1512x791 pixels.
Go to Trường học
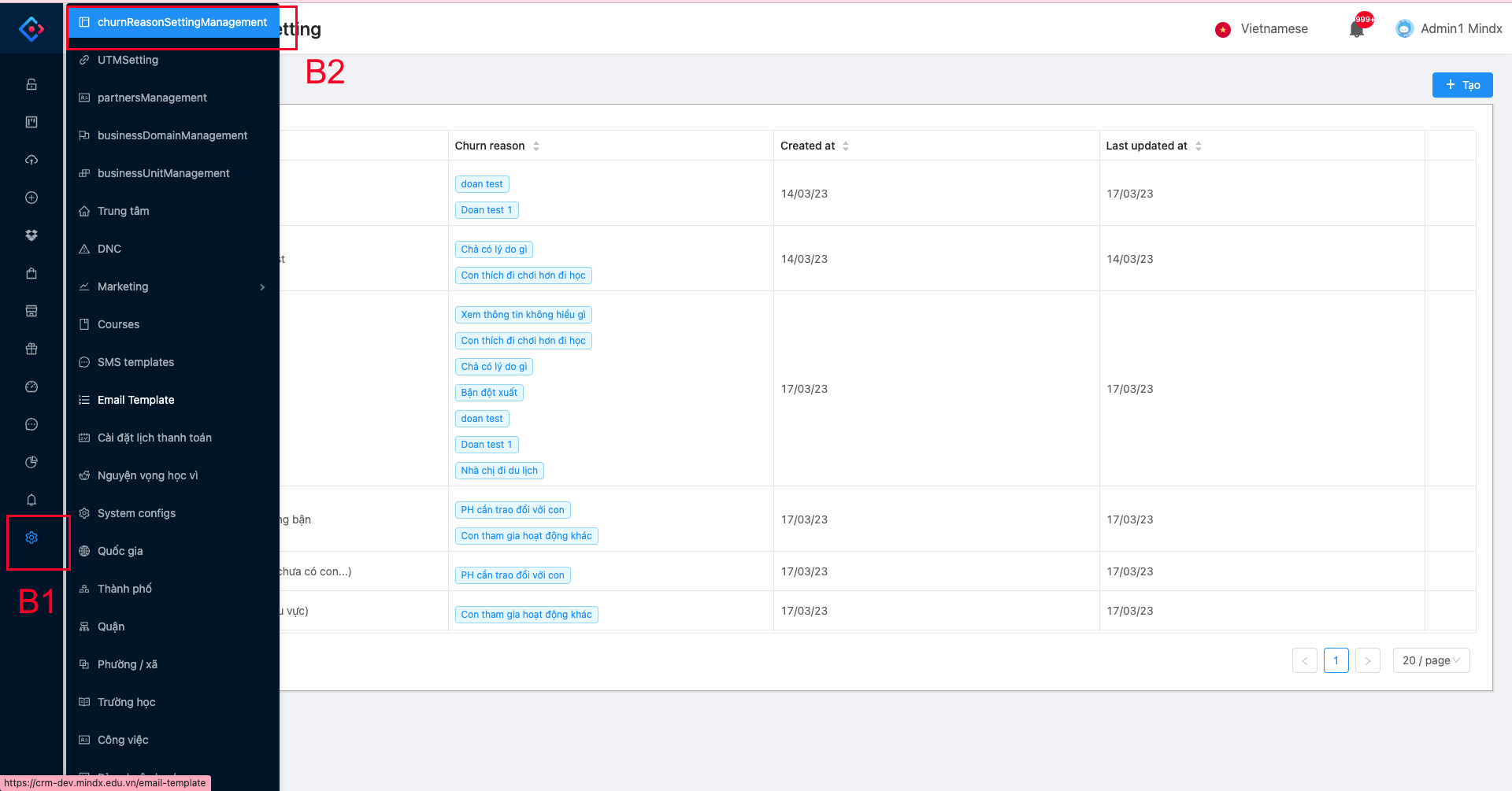[173, 702]
